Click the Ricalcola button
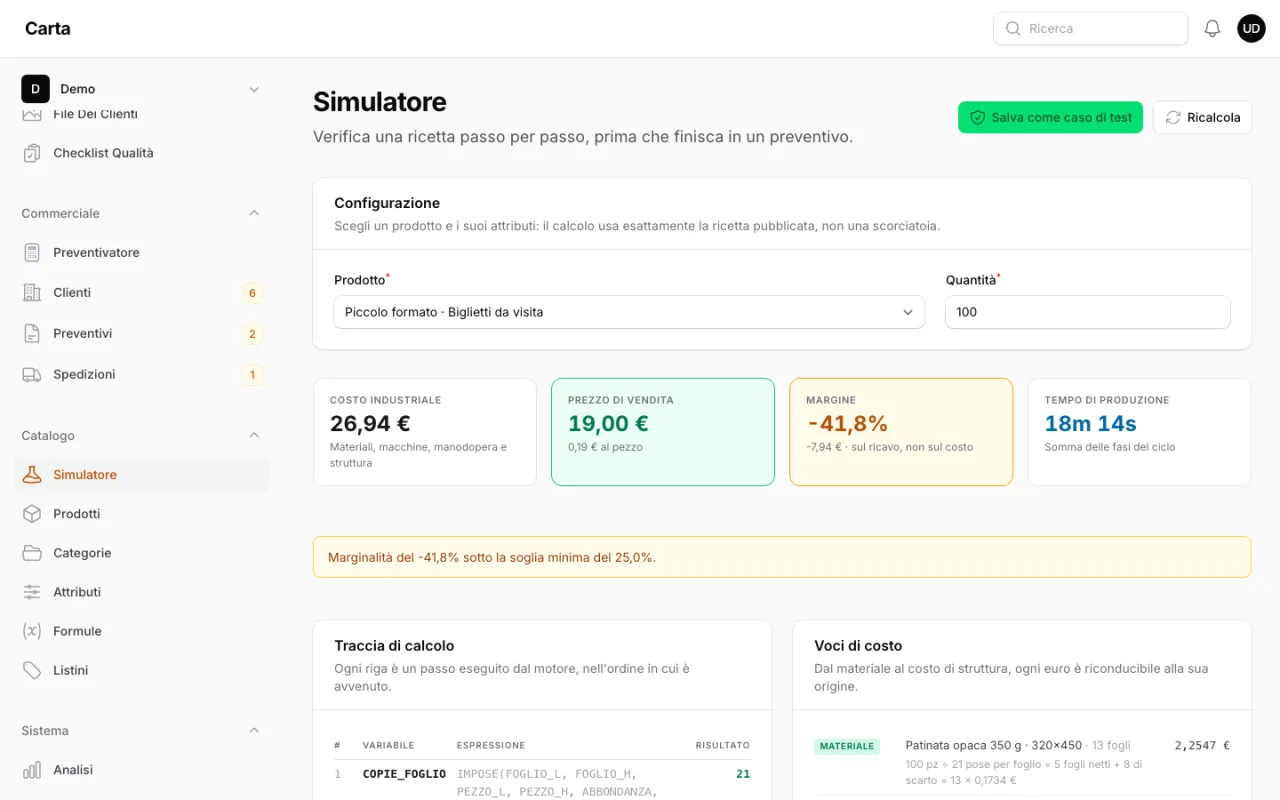Image resolution: width=1280 pixels, height=800 pixels. (x=1202, y=117)
